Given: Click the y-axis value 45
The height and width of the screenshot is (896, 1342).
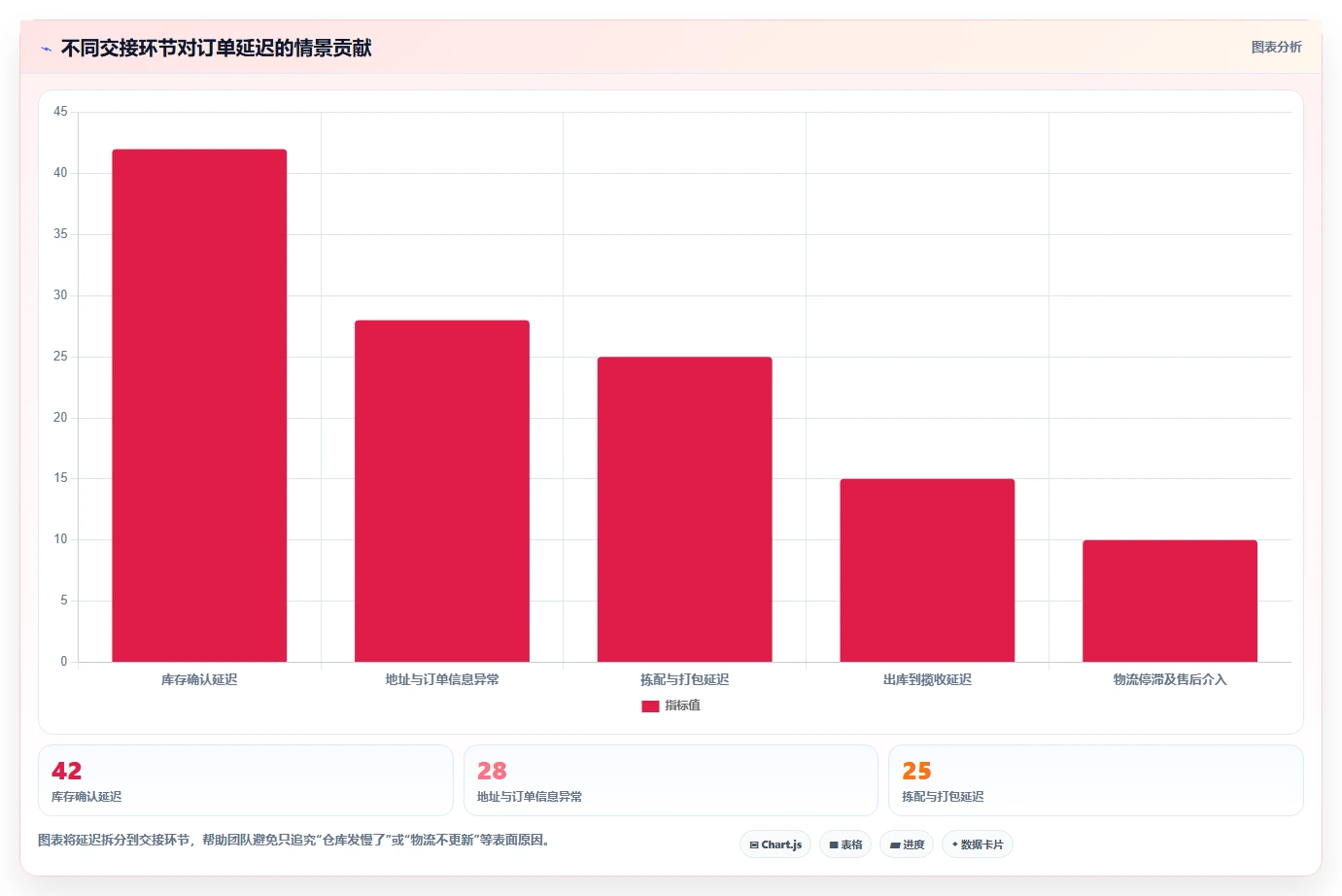Looking at the screenshot, I should 60,112.
